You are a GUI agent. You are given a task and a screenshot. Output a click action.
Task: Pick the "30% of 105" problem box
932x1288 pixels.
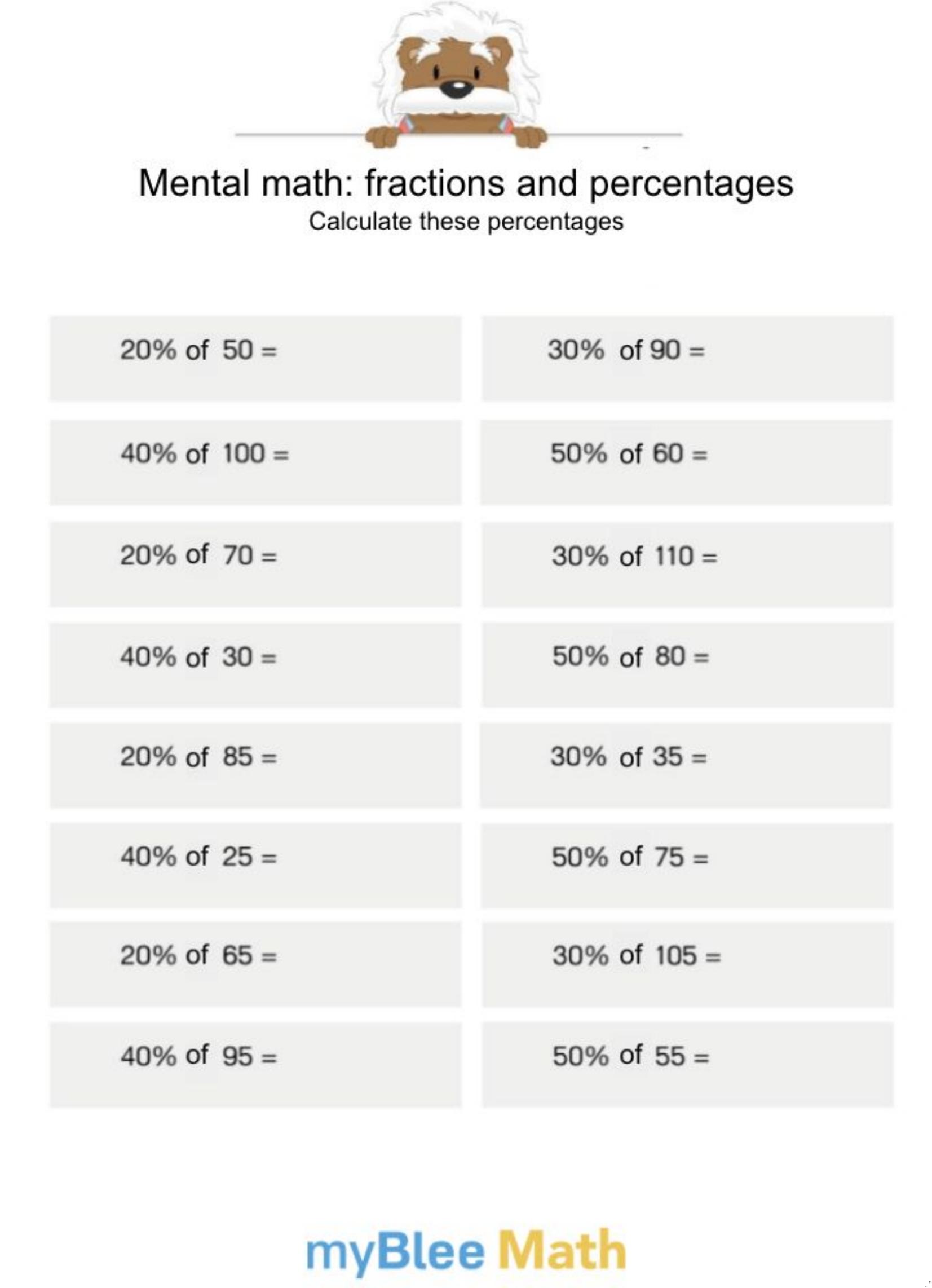point(687,965)
